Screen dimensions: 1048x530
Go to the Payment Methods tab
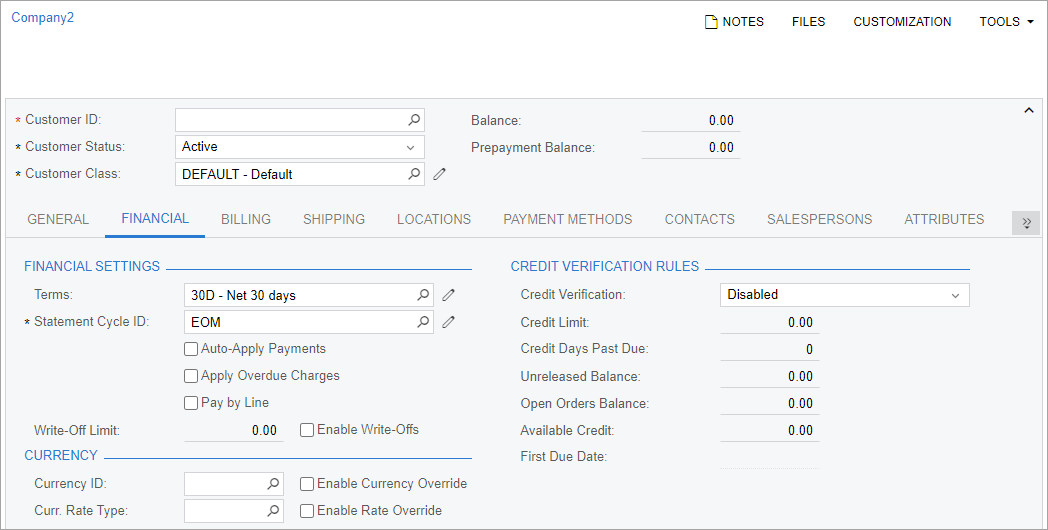(567, 219)
